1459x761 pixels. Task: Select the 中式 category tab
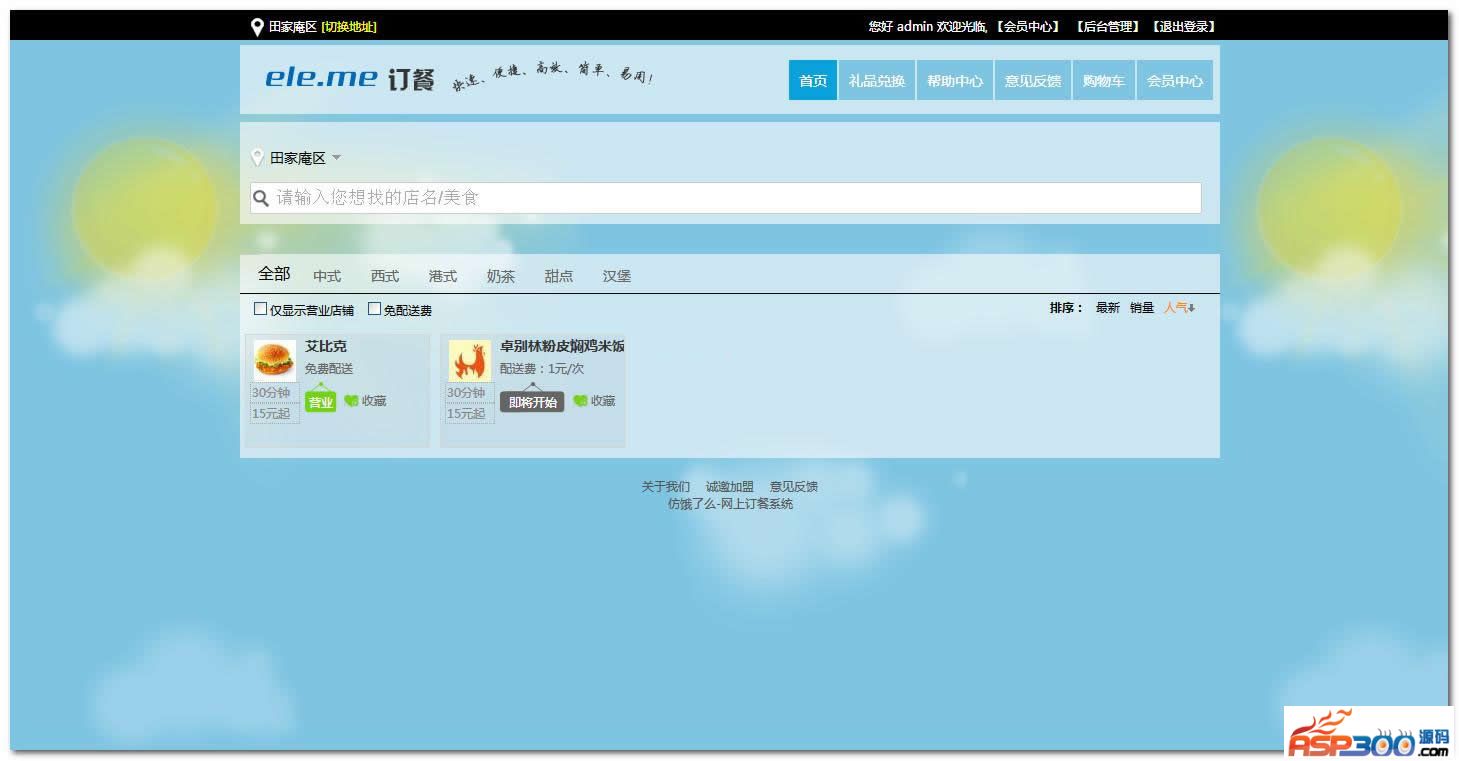point(327,276)
